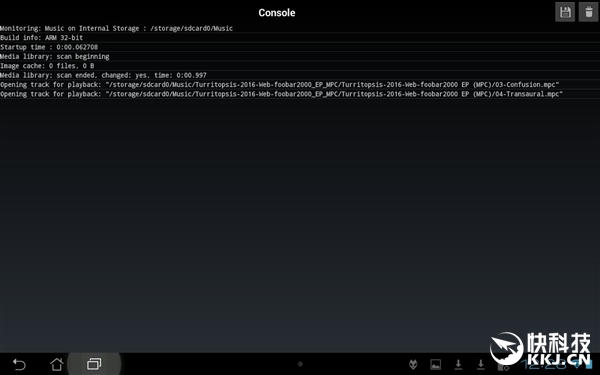Select the 03-Confusion.mpc playback log line
The width and height of the screenshot is (600, 375).
(300, 85)
